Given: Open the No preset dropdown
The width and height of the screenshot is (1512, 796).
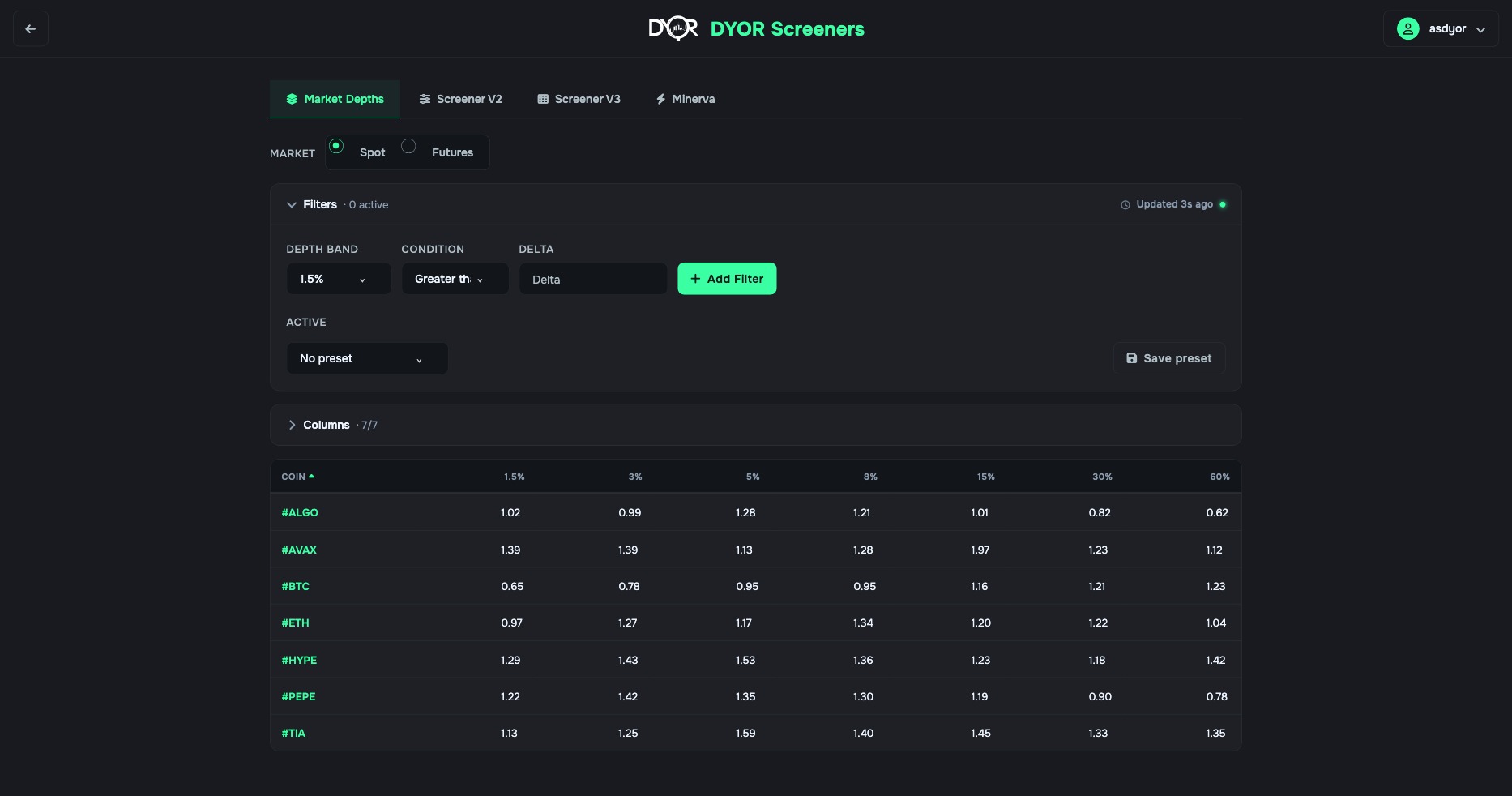Looking at the screenshot, I should 367,358.
